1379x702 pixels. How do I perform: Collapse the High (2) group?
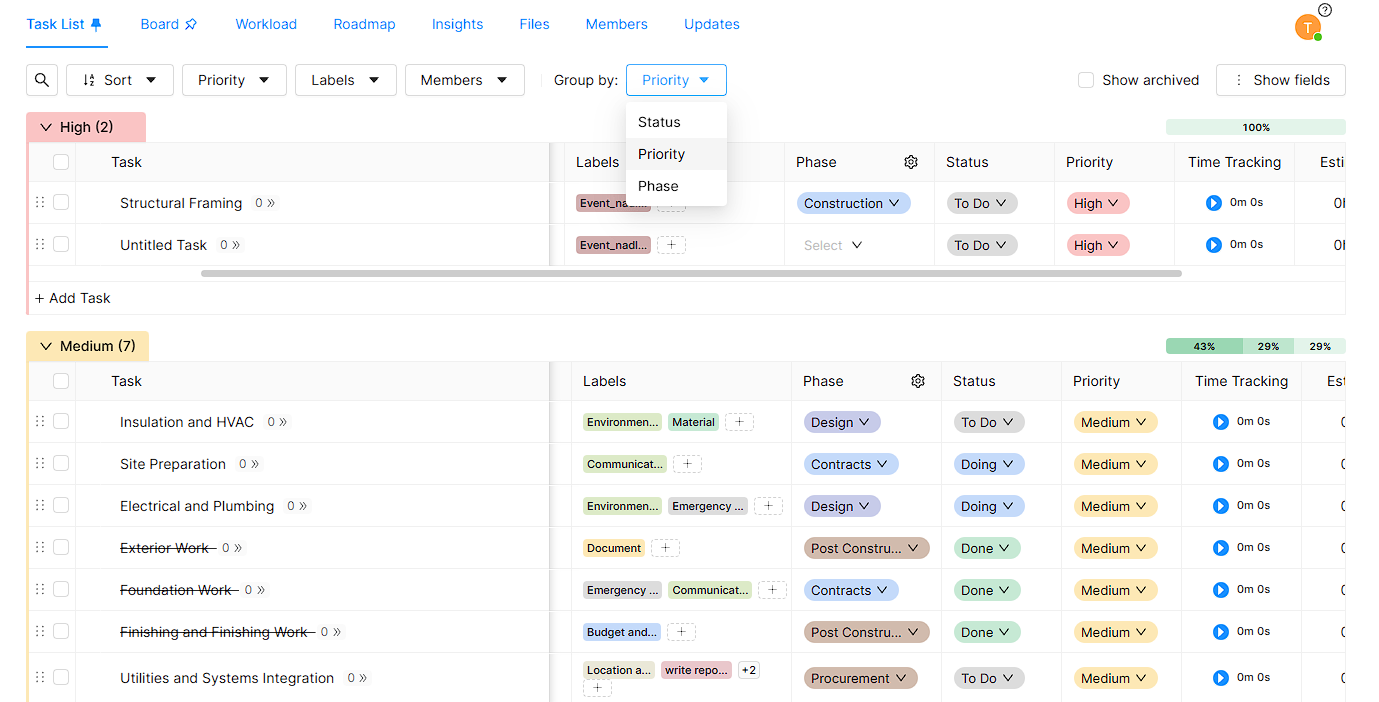45,127
